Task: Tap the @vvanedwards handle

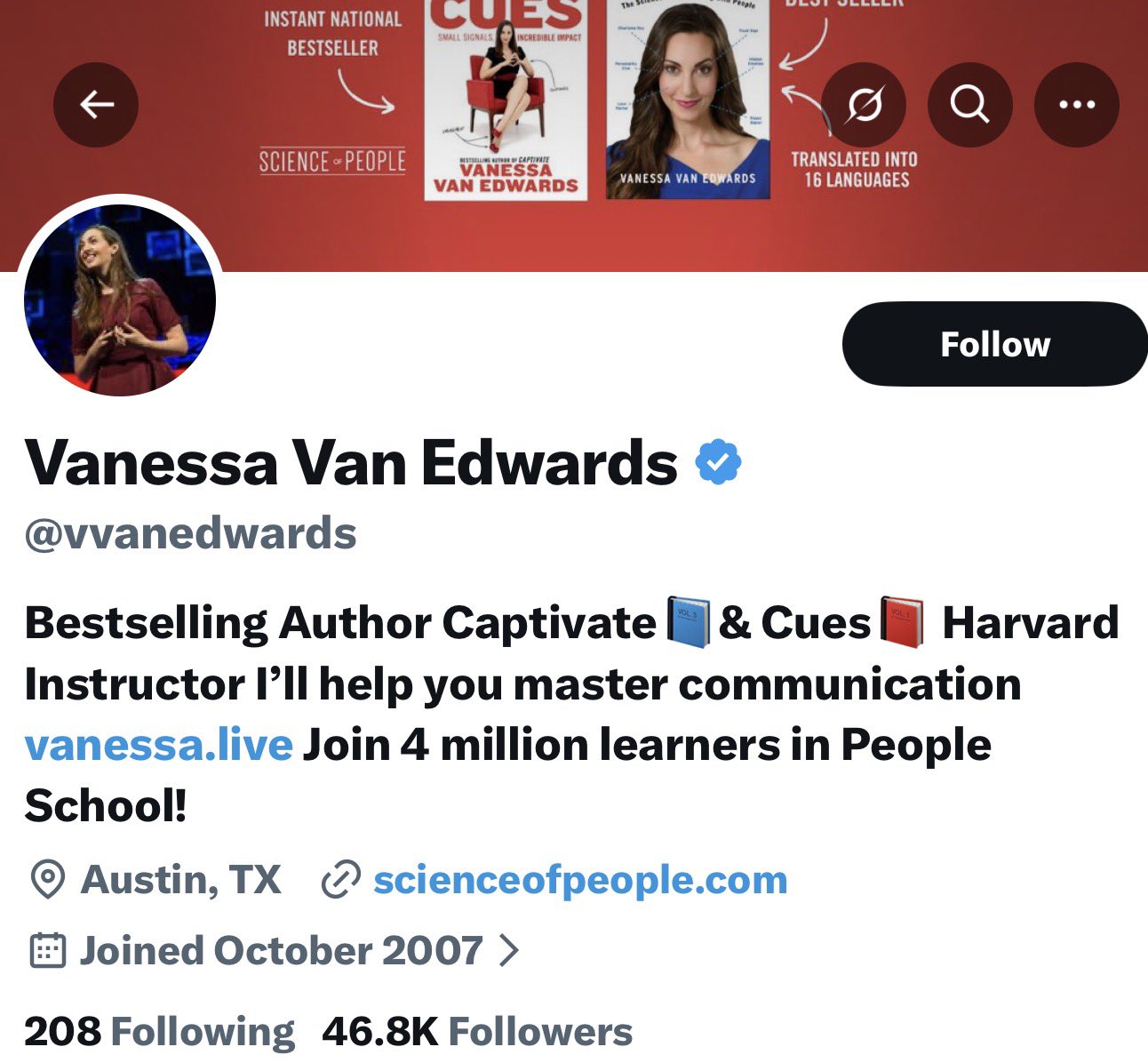Action: tap(190, 533)
